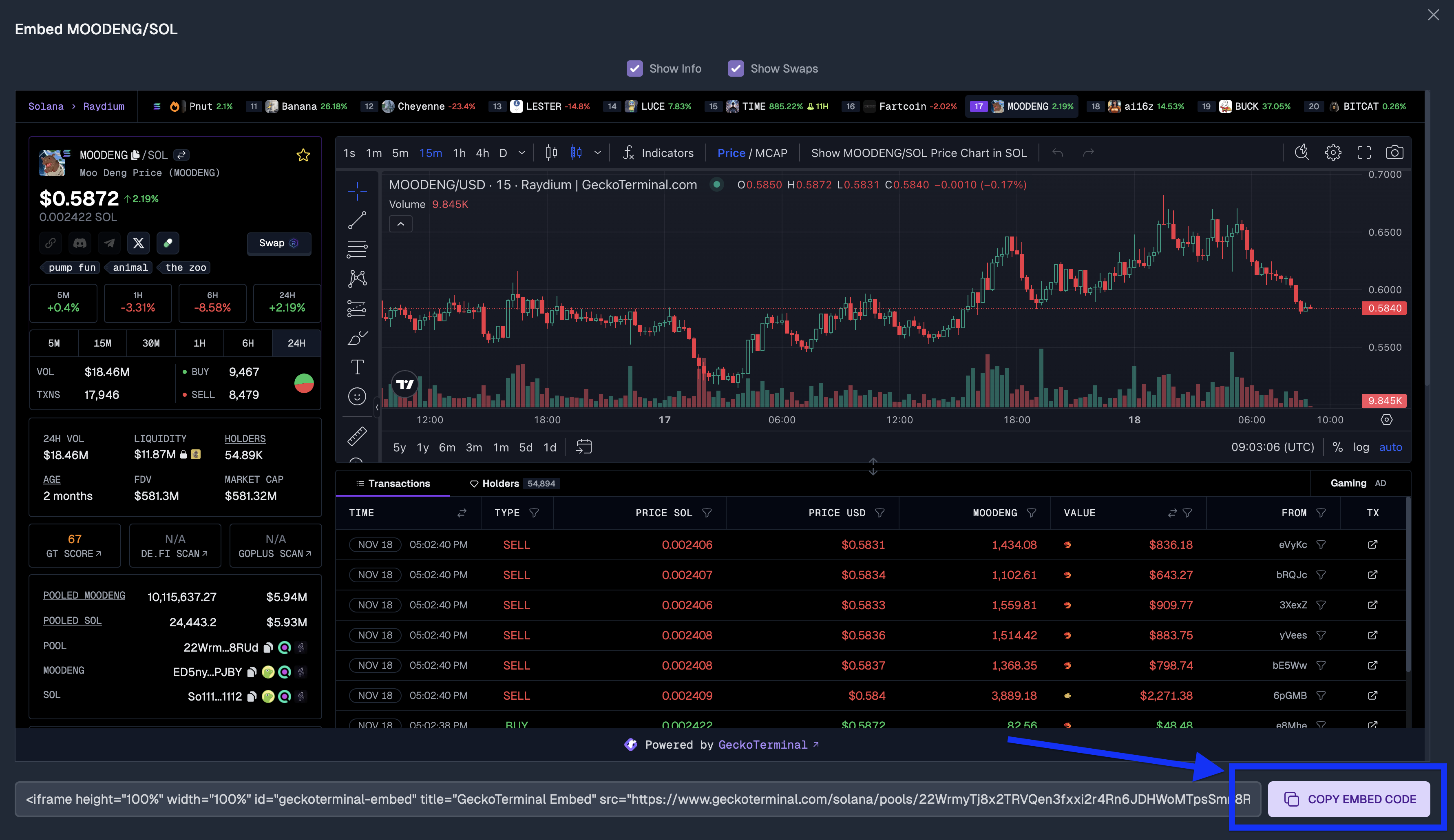This screenshot has height=840, width=1454.
Task: Click the Swap button
Action: coord(278,243)
